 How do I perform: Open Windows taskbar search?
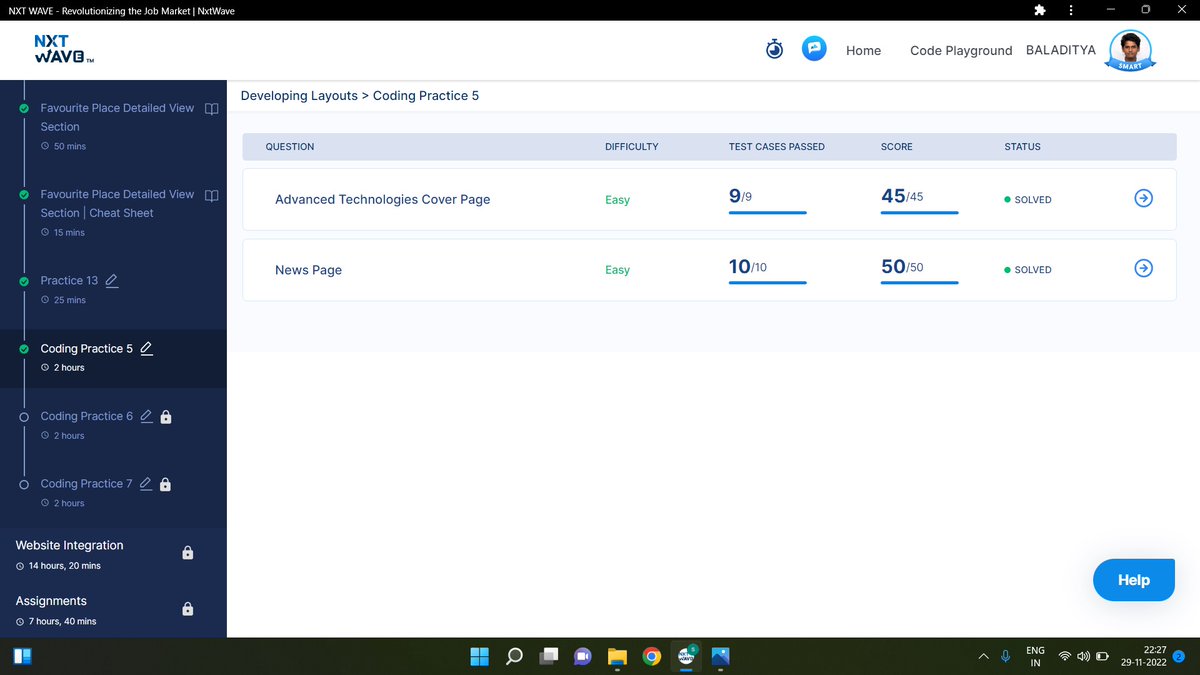514,656
